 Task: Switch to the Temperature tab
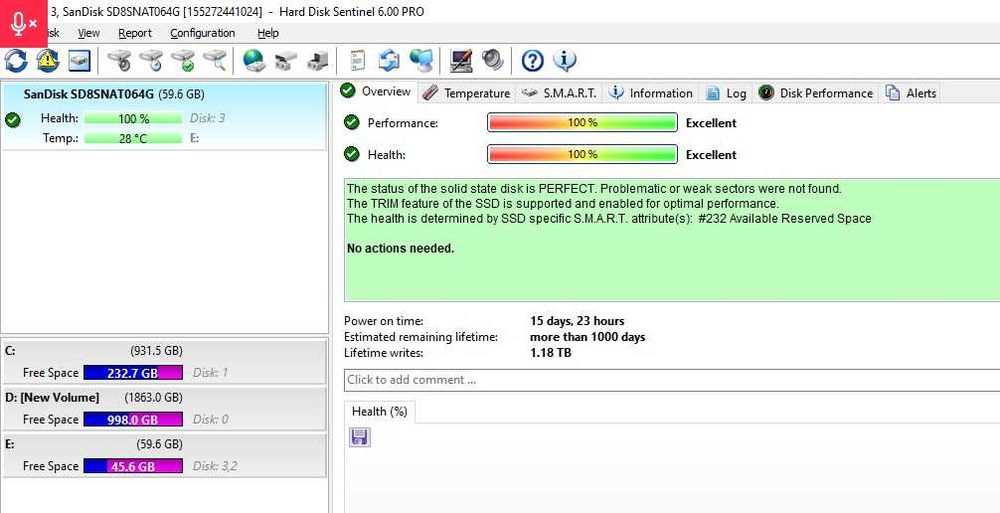click(467, 93)
